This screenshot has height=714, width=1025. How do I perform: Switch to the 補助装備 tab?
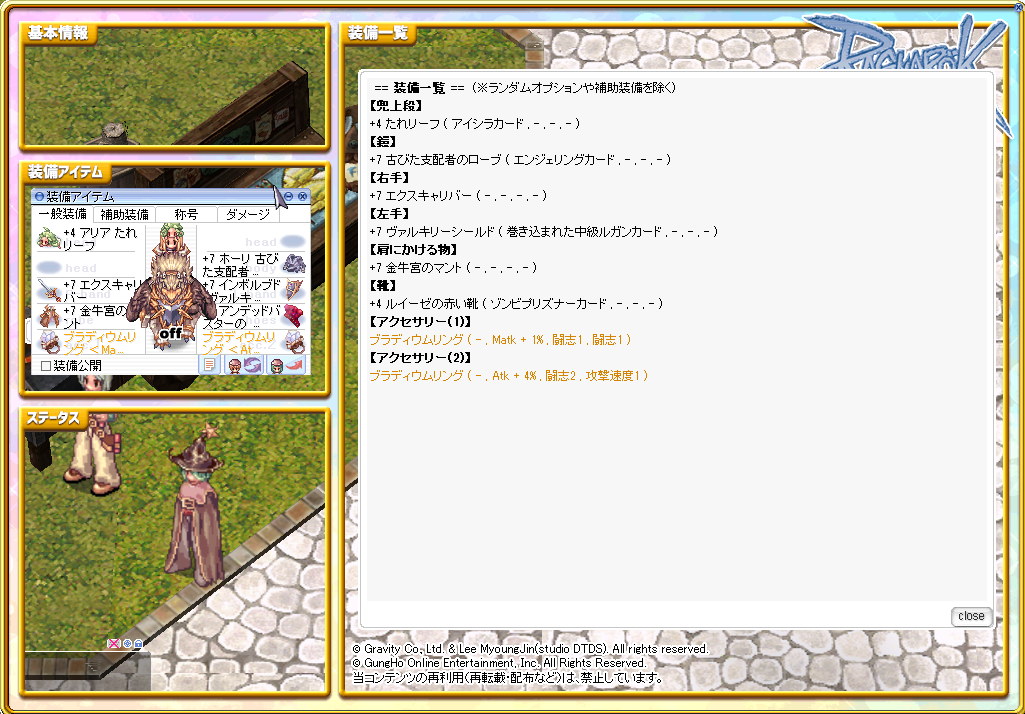click(125, 214)
